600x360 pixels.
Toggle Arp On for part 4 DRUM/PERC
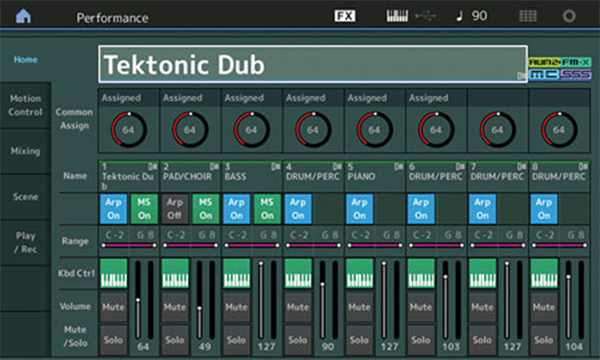pyautogui.click(x=298, y=209)
